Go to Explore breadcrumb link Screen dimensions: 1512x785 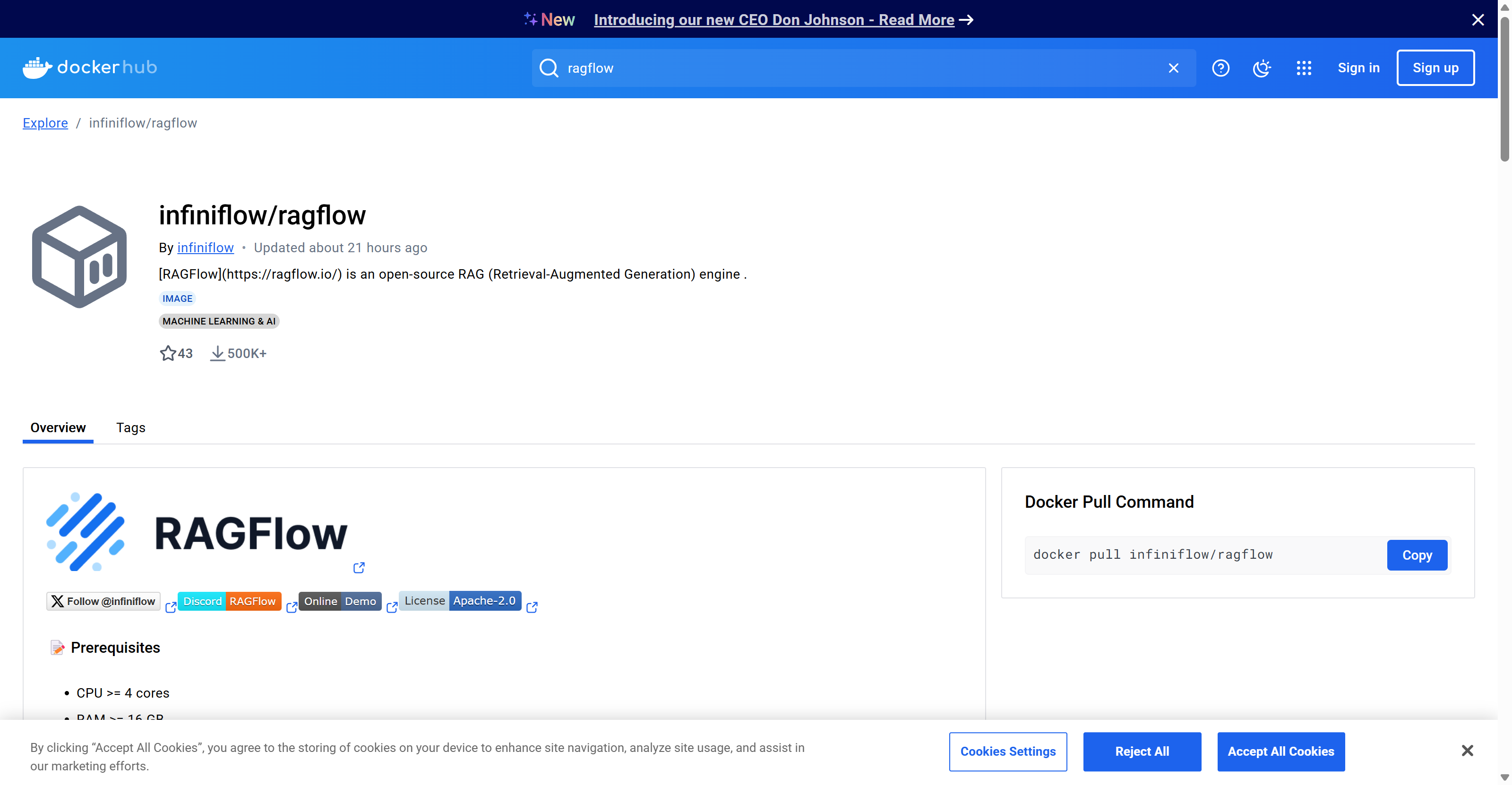pyautogui.click(x=45, y=123)
